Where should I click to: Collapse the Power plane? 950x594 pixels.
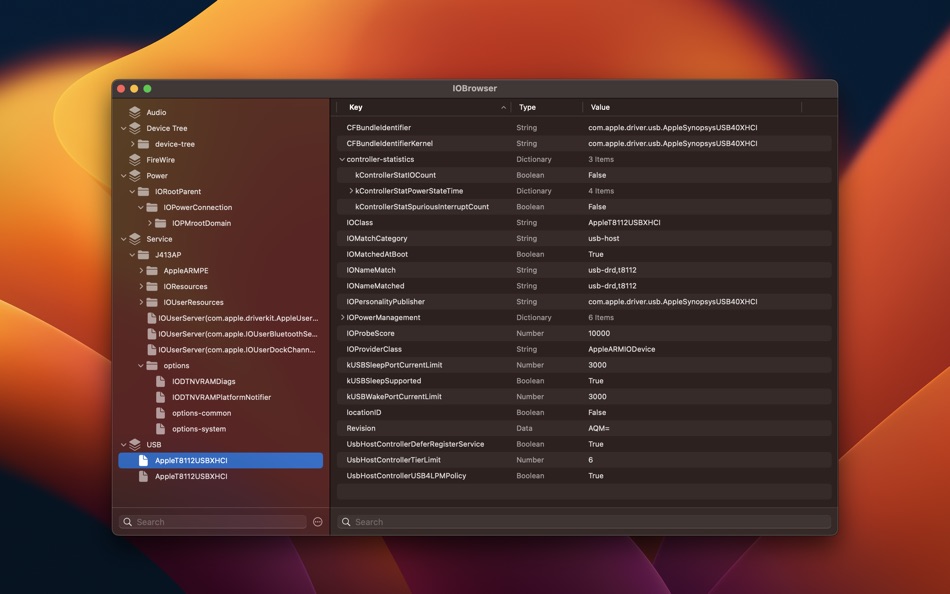click(123, 175)
